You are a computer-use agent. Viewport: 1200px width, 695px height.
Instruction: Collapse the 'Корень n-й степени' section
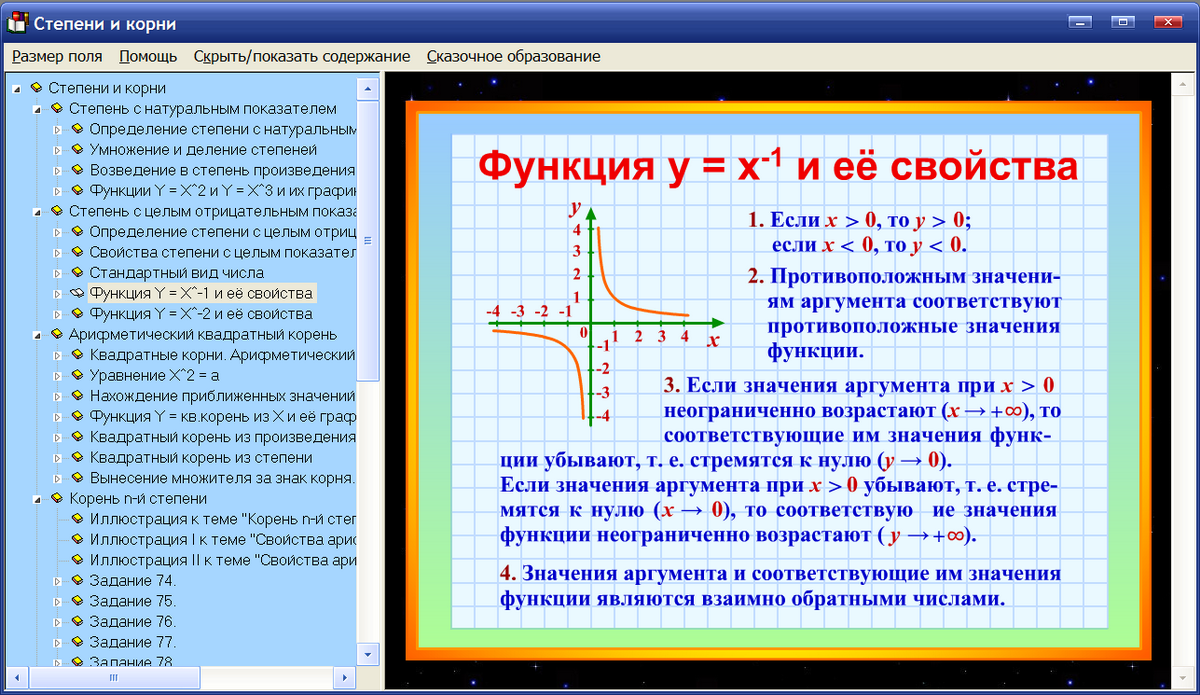click(37, 499)
